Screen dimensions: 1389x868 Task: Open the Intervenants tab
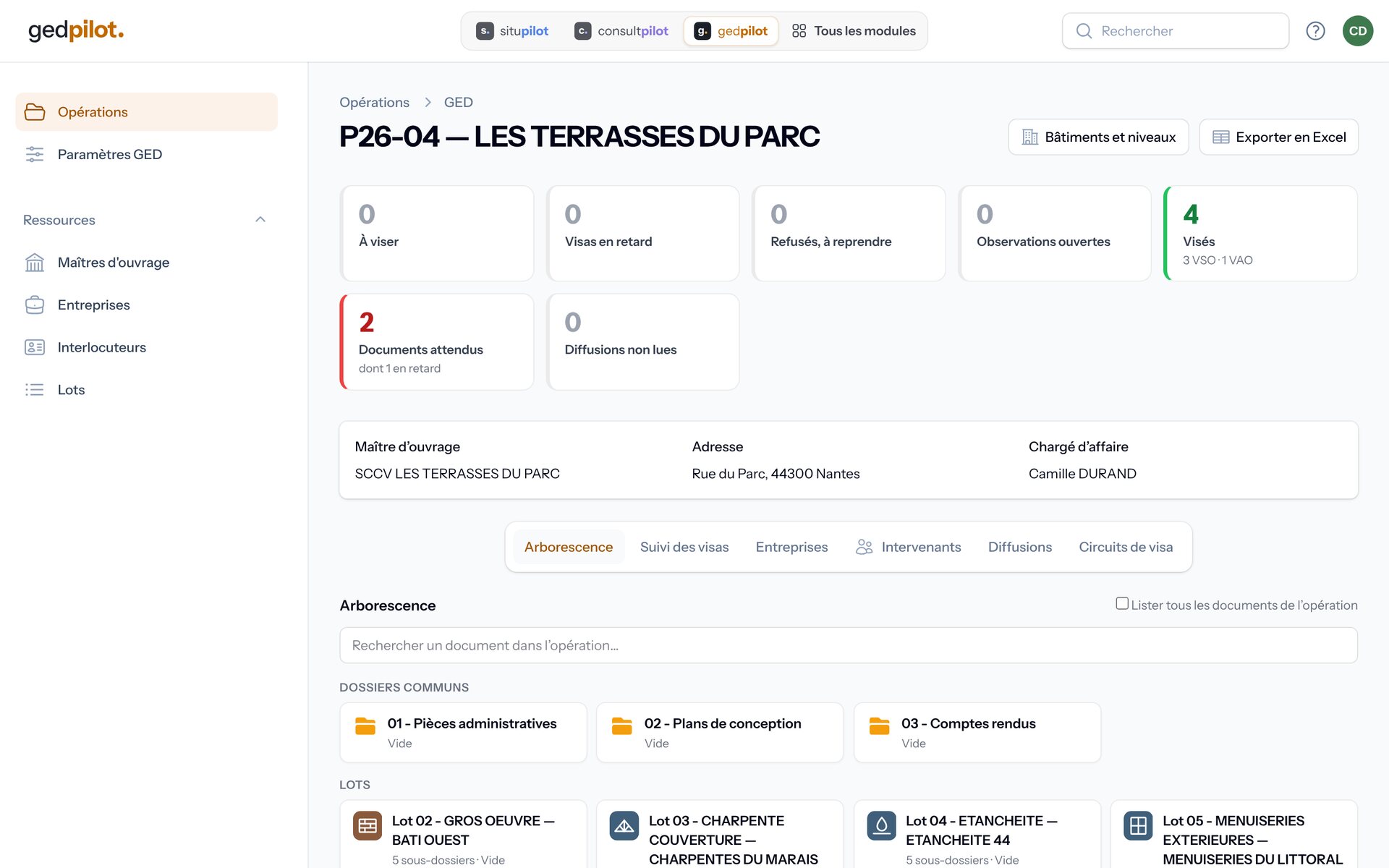click(x=908, y=547)
